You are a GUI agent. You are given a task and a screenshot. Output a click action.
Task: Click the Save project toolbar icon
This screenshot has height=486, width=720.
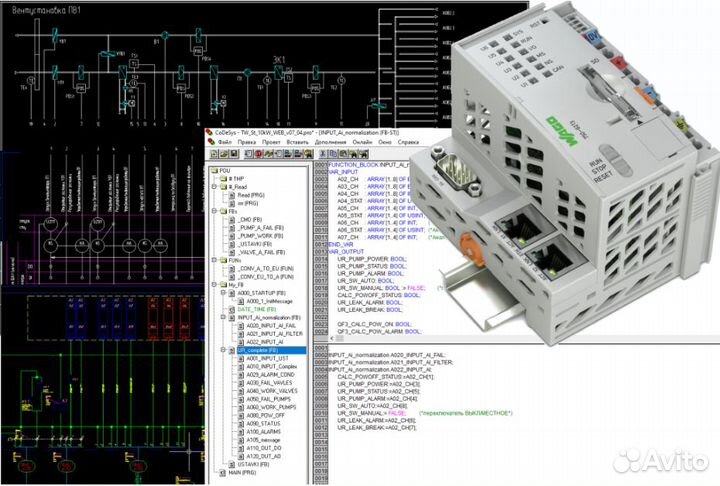coord(232,155)
